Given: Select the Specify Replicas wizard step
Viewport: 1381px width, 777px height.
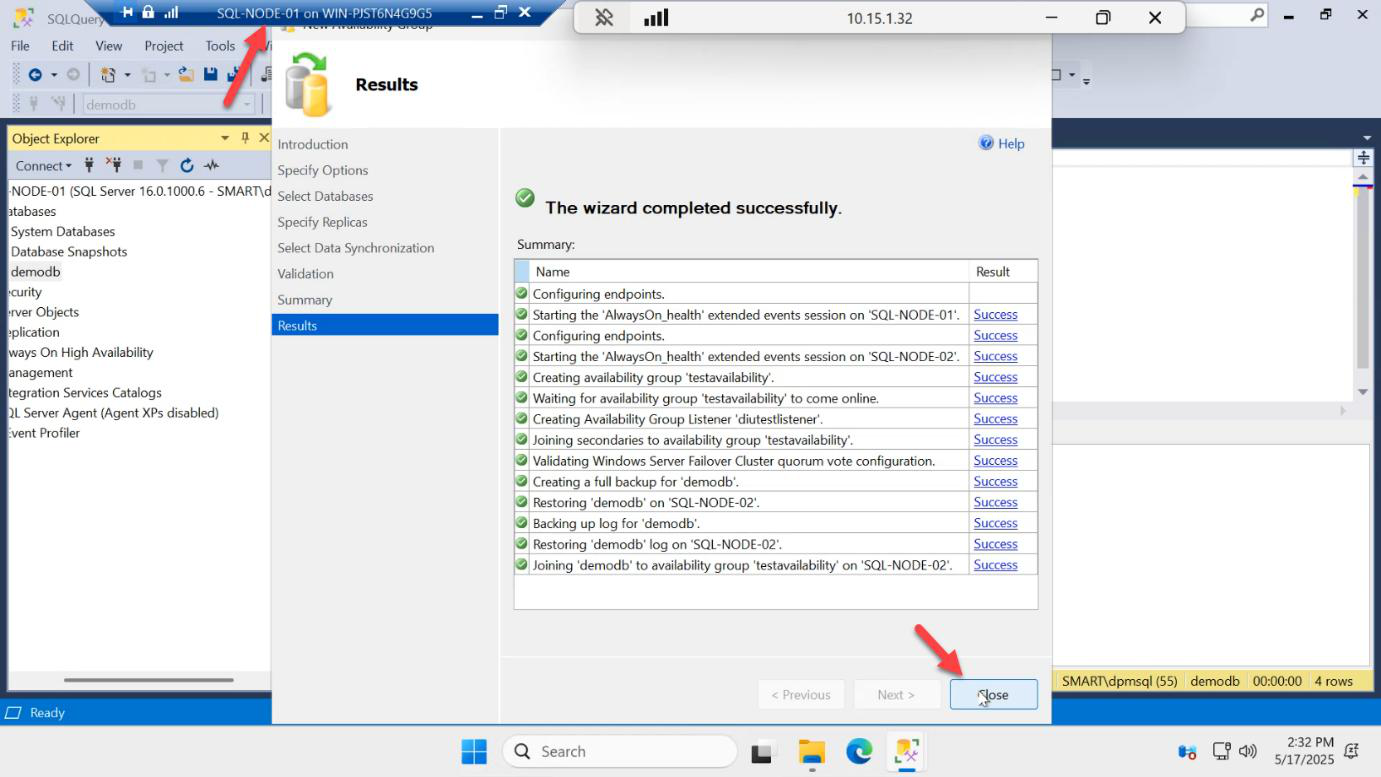Looking at the screenshot, I should [x=322, y=222].
